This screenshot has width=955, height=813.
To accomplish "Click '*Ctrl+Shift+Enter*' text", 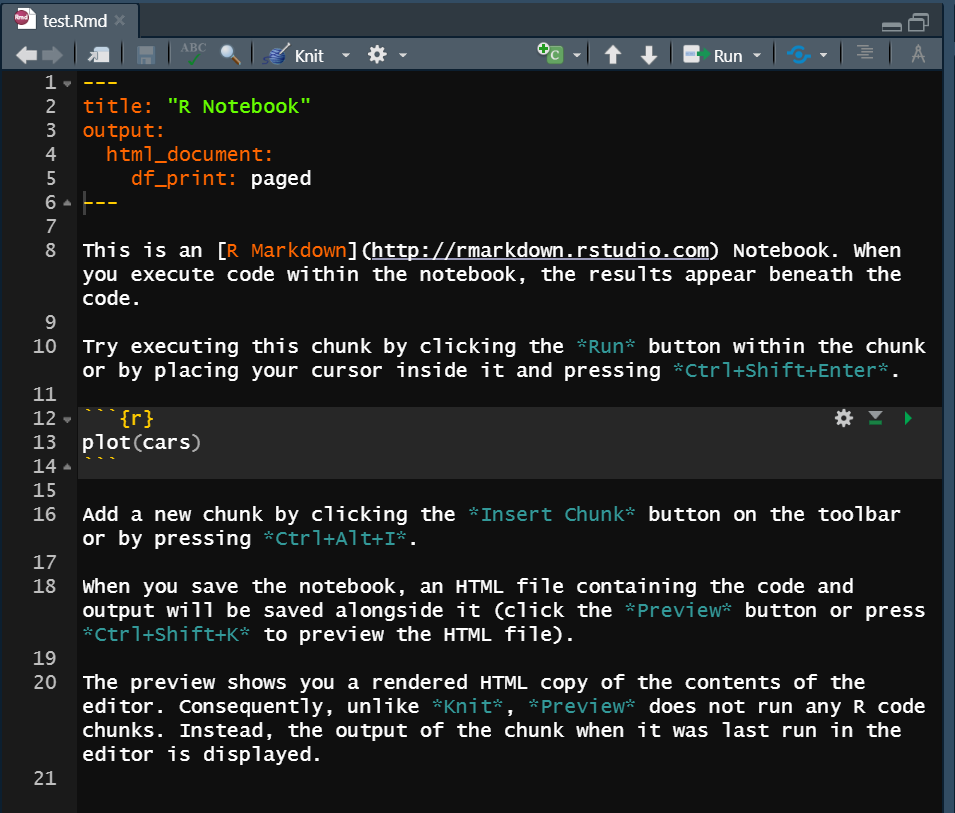I will [781, 370].
